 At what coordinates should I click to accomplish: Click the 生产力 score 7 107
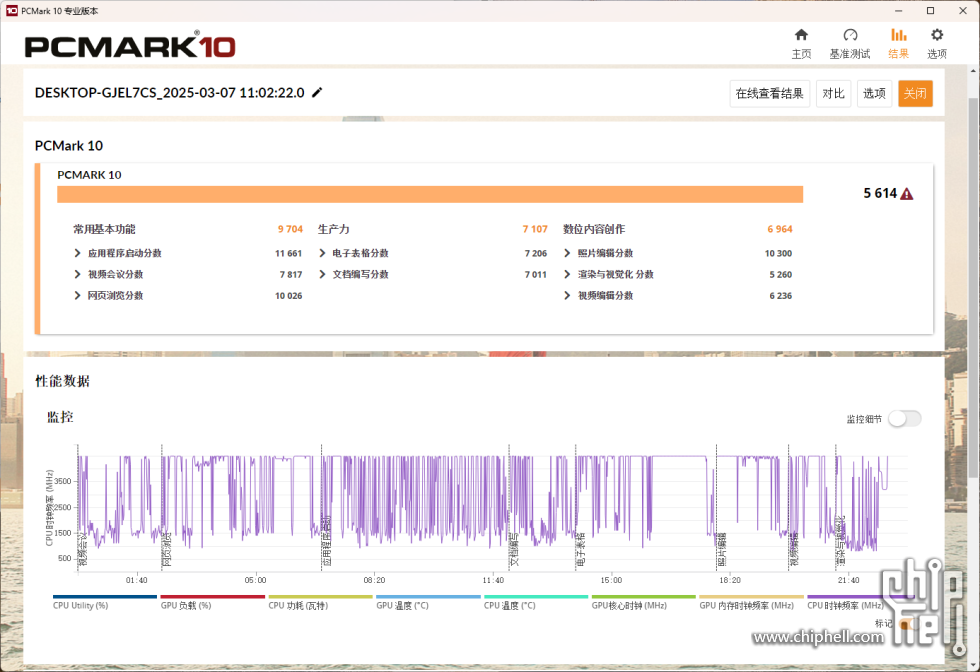click(535, 229)
